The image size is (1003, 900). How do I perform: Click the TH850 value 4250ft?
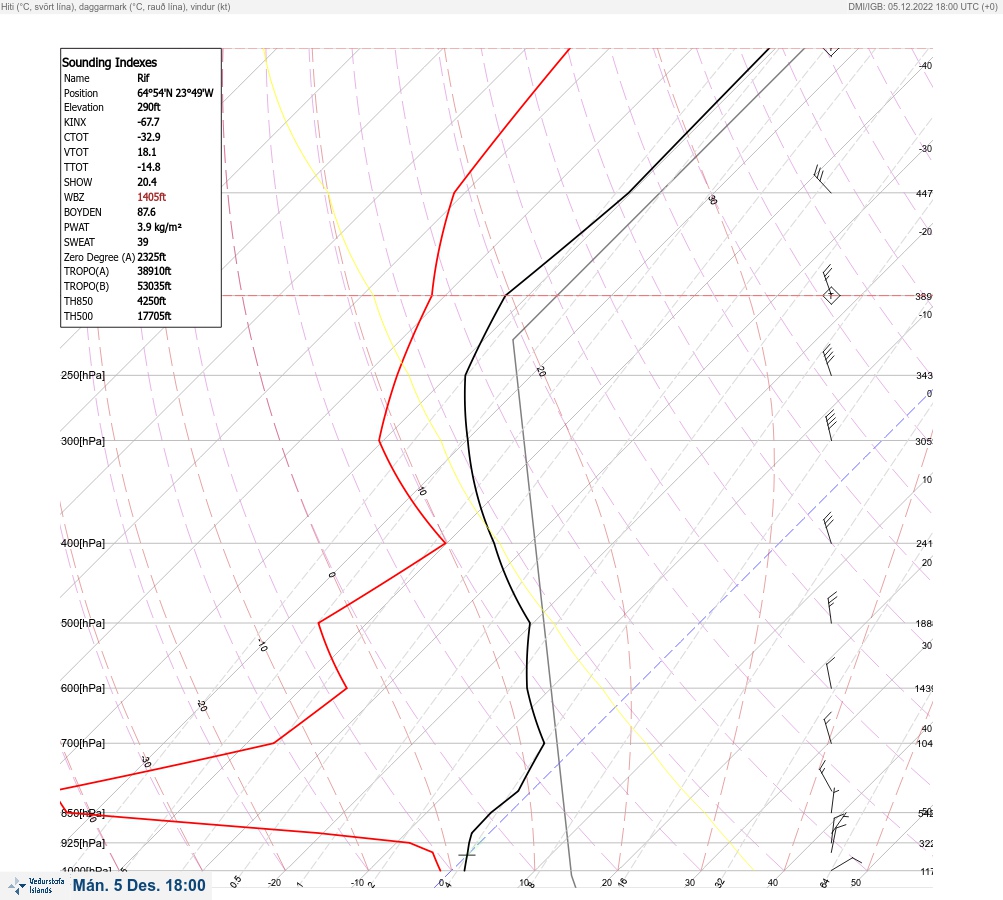pyautogui.click(x=152, y=301)
